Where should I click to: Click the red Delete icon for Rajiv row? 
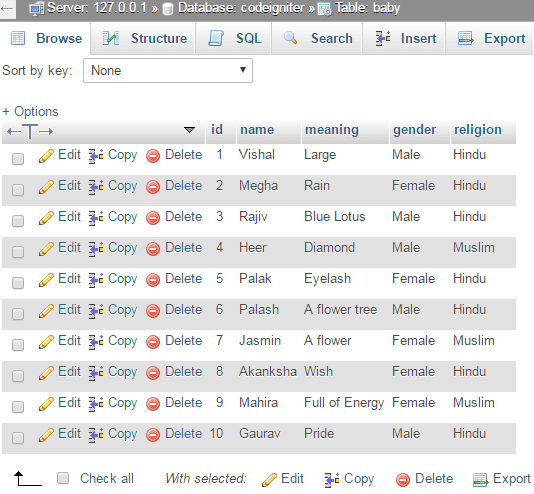(x=153, y=218)
